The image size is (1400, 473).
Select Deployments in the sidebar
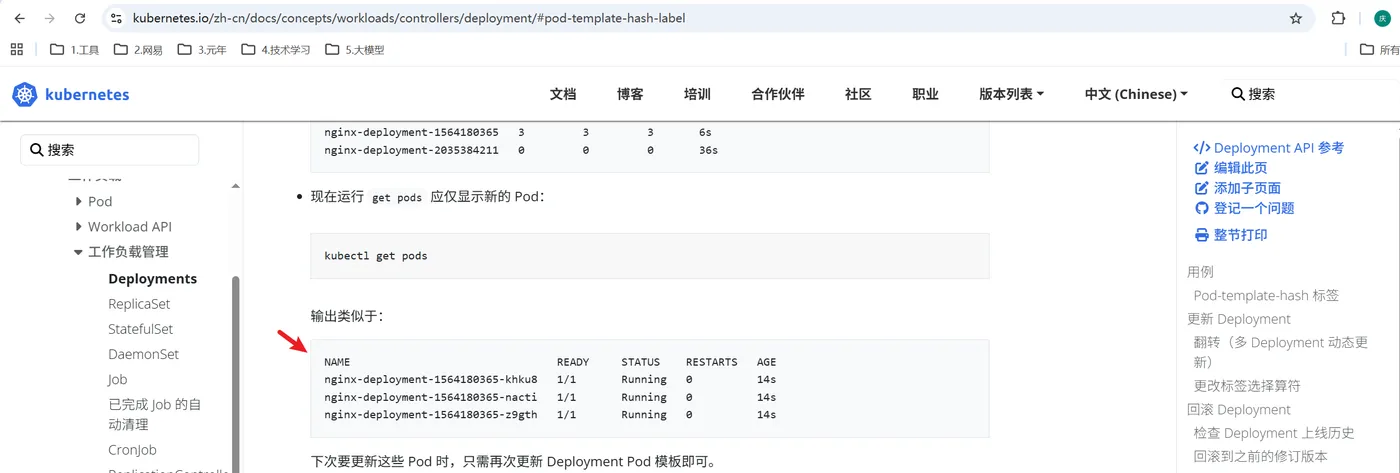tap(152, 279)
